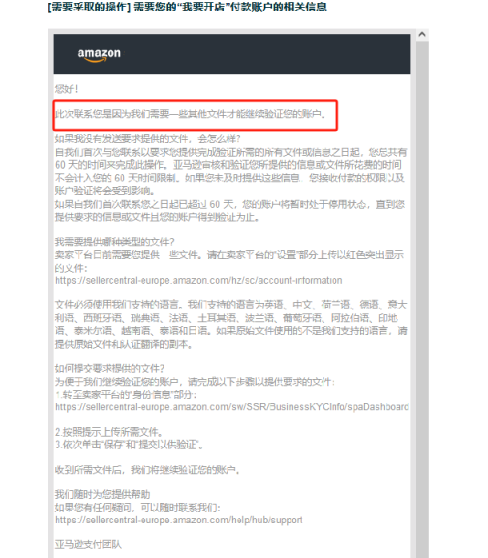Screen dimensions: 488x558
Task: Click the scrollbar up arrow
Action: tap(422, 35)
